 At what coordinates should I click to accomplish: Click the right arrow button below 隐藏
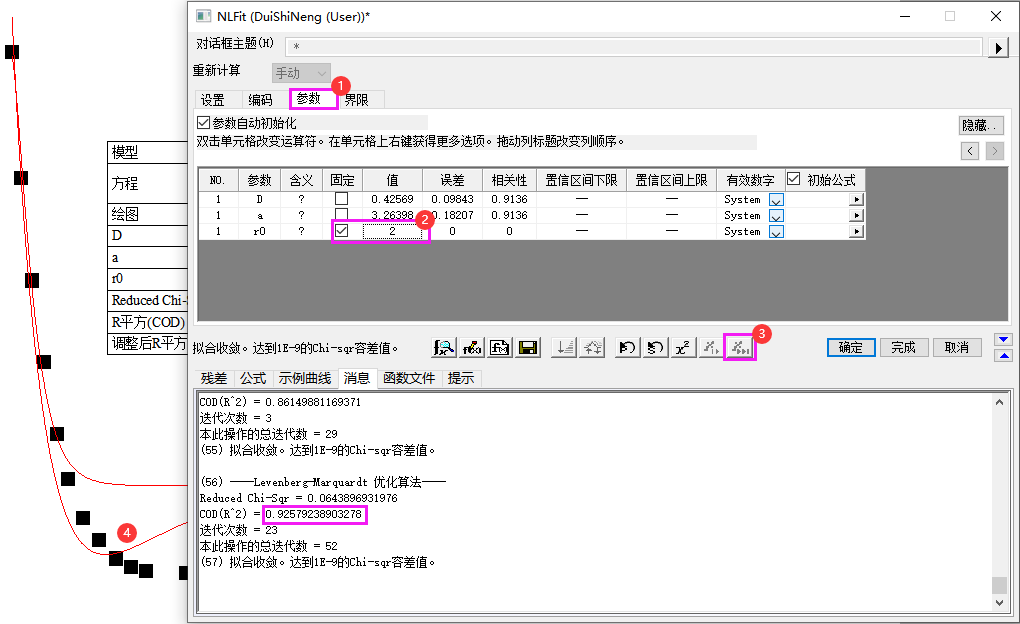point(995,151)
